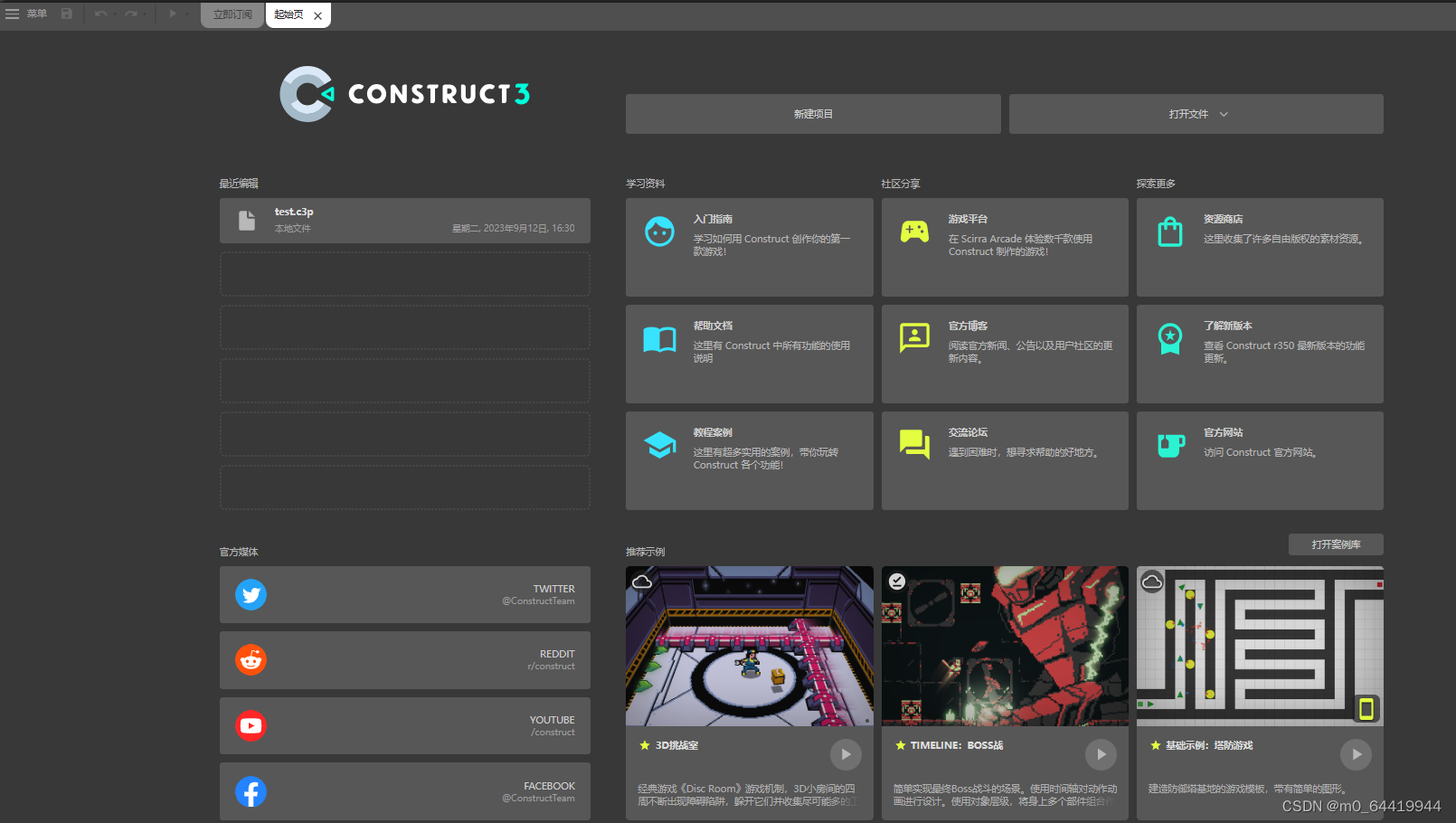Click the YouTube play logo icon
The image size is (1456, 823).
point(251,725)
